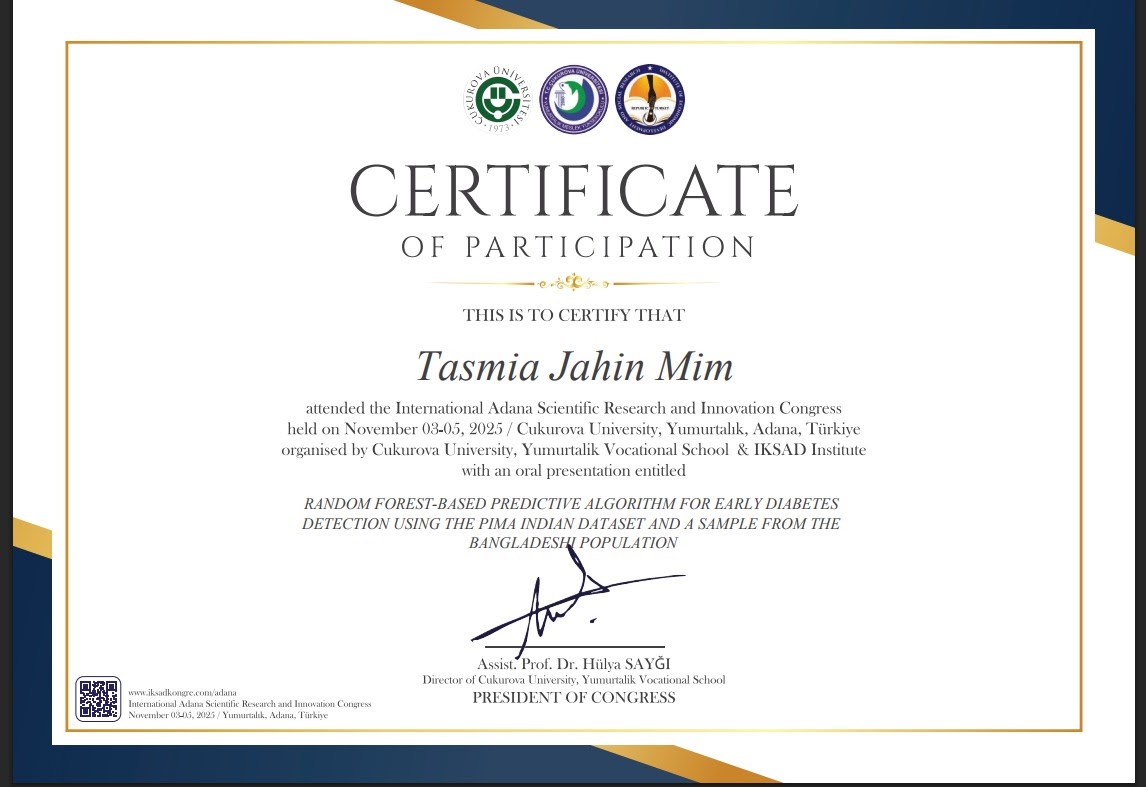Click the orange IKSAD Institute logo
Image resolution: width=1146 pixels, height=787 pixels.
(x=650, y=99)
